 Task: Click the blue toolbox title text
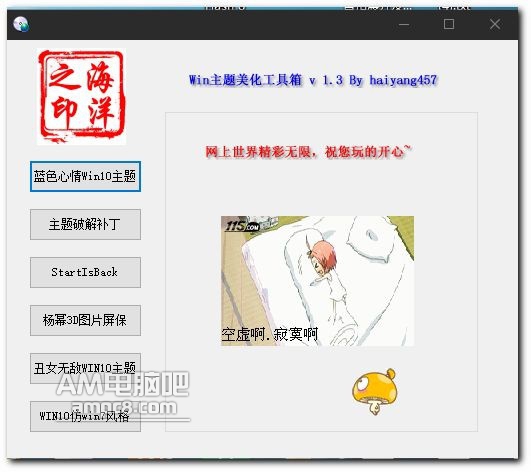pos(313,80)
